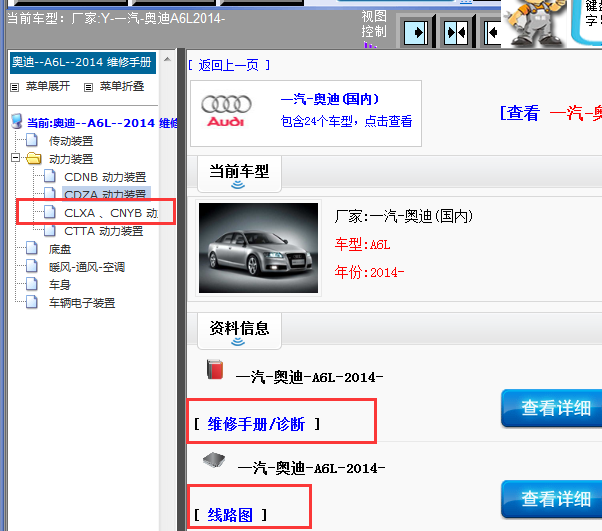Click 查看详细 button for 线路图
602x531 pixels.
[552, 499]
